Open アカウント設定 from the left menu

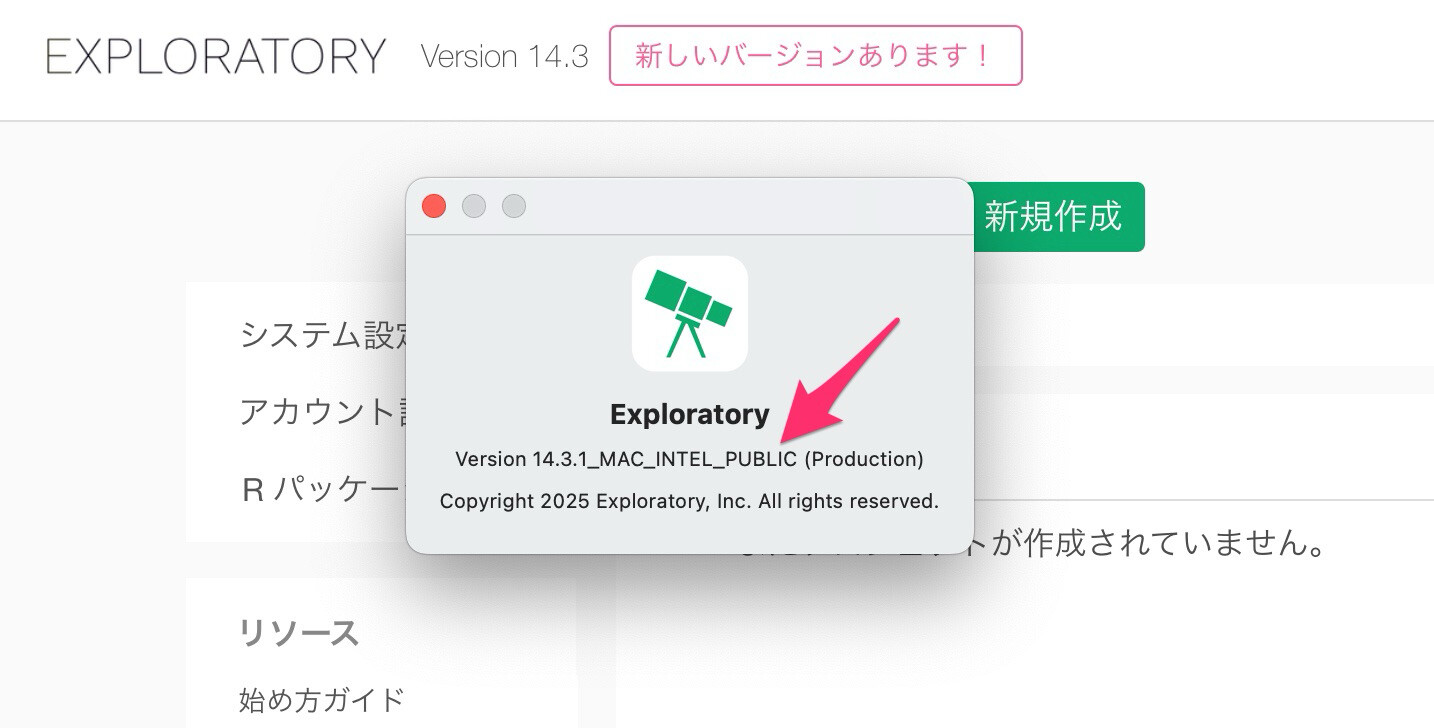(322, 411)
